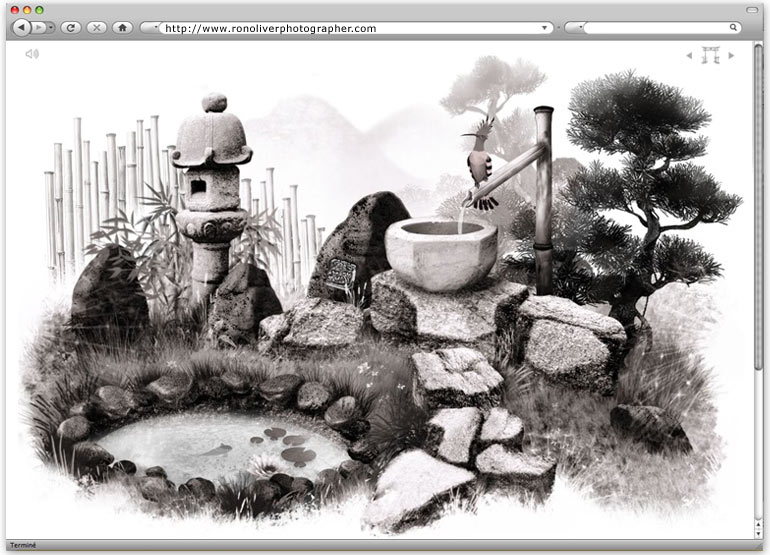Click the scrollbar up arrow at bottom

tap(758, 527)
